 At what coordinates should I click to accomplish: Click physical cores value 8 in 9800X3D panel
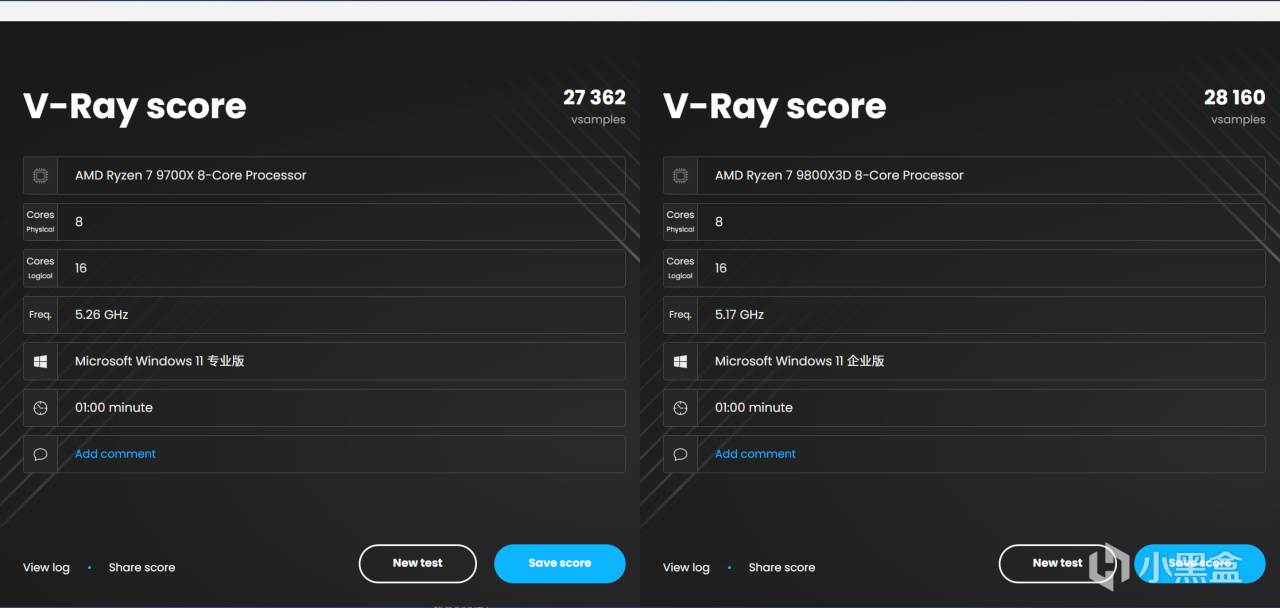(x=719, y=222)
